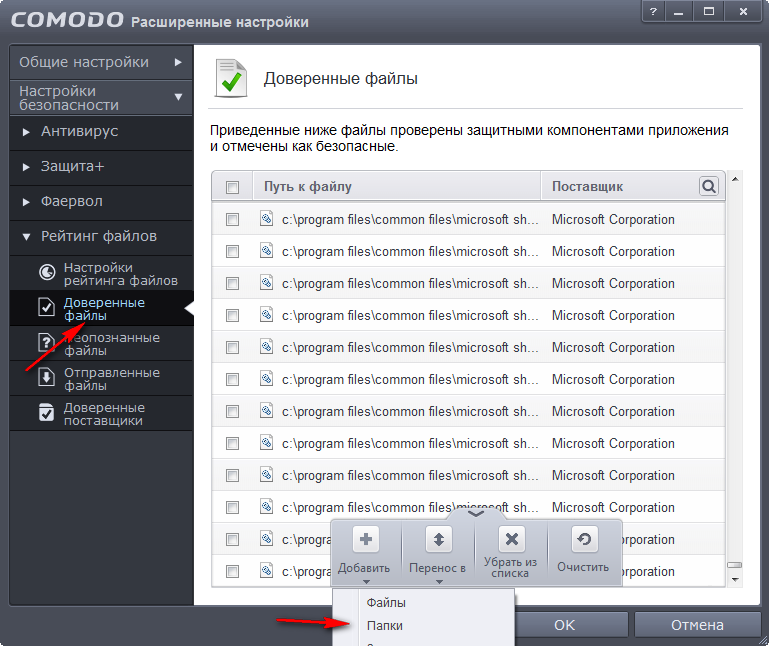Image resolution: width=769 pixels, height=646 pixels.
Task: Collapse the Рейтинг файлов tree item
Action: [26, 237]
